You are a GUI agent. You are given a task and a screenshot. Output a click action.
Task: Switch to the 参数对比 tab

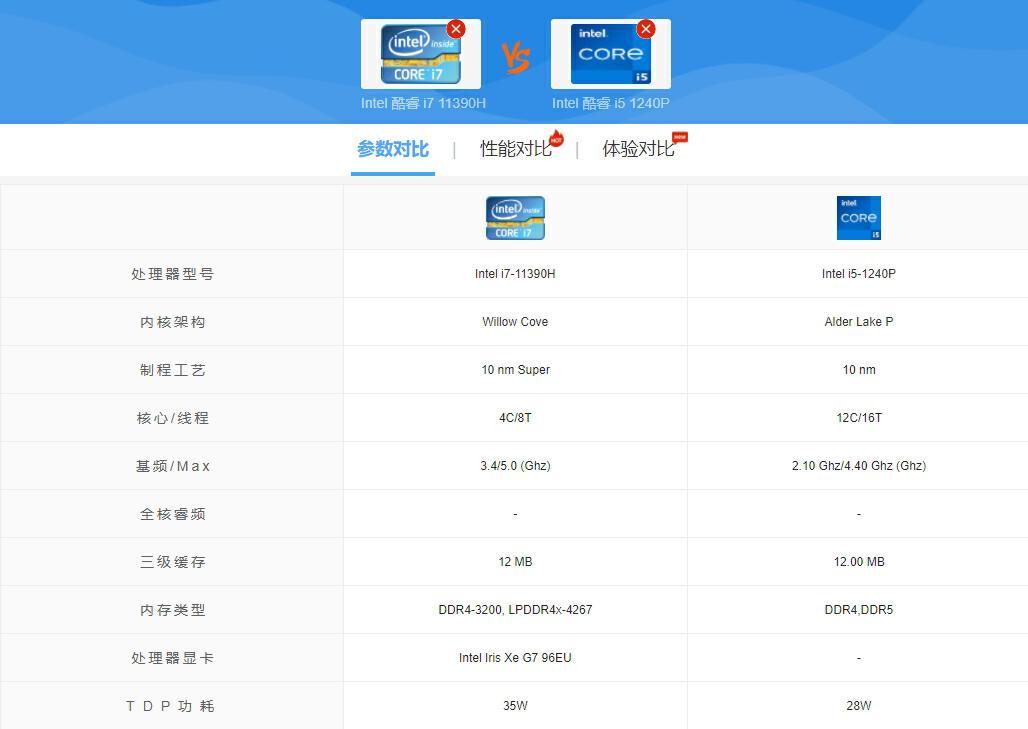pos(393,149)
